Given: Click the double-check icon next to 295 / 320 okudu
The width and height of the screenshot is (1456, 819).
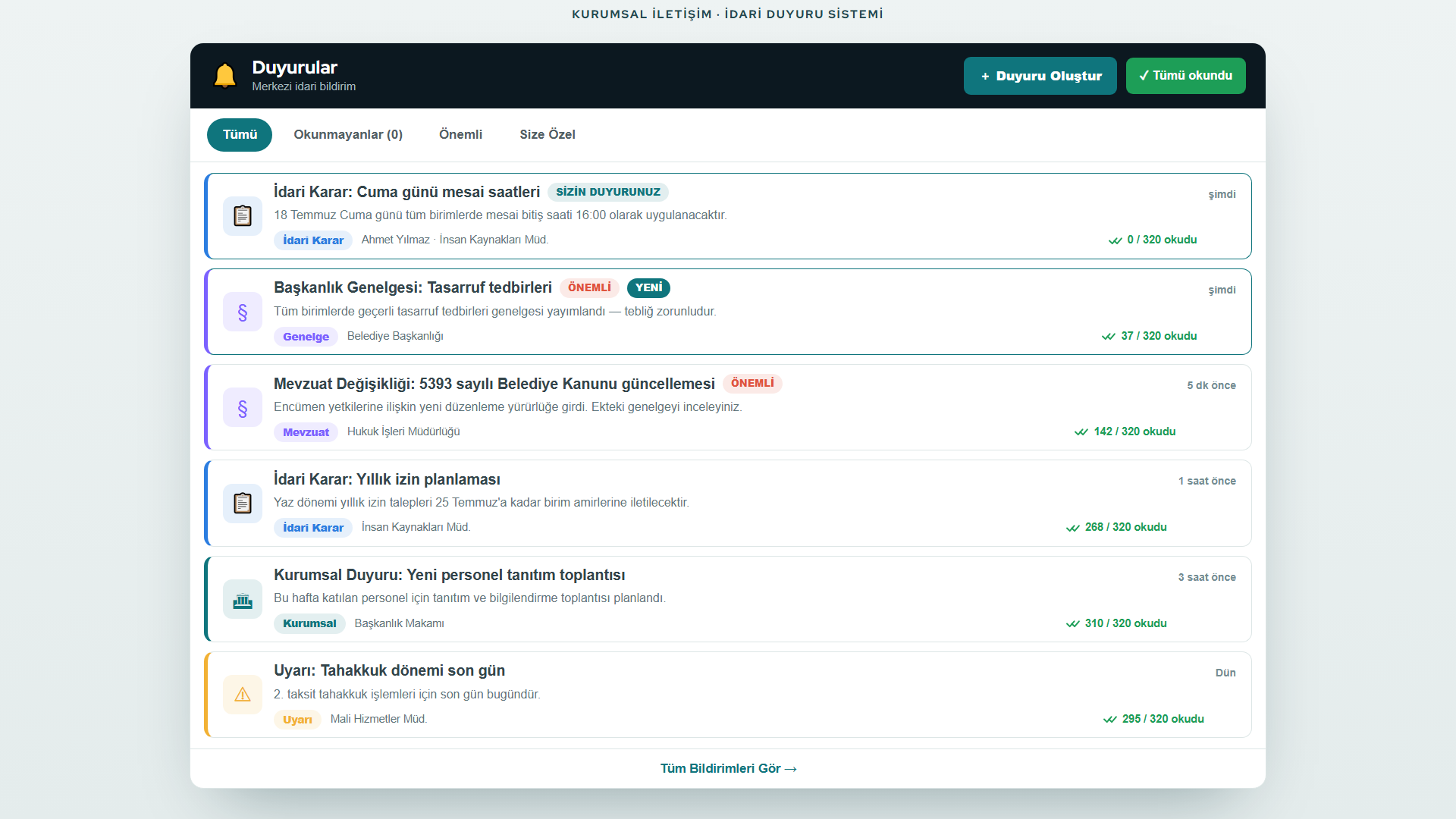Looking at the screenshot, I should (x=1110, y=720).
